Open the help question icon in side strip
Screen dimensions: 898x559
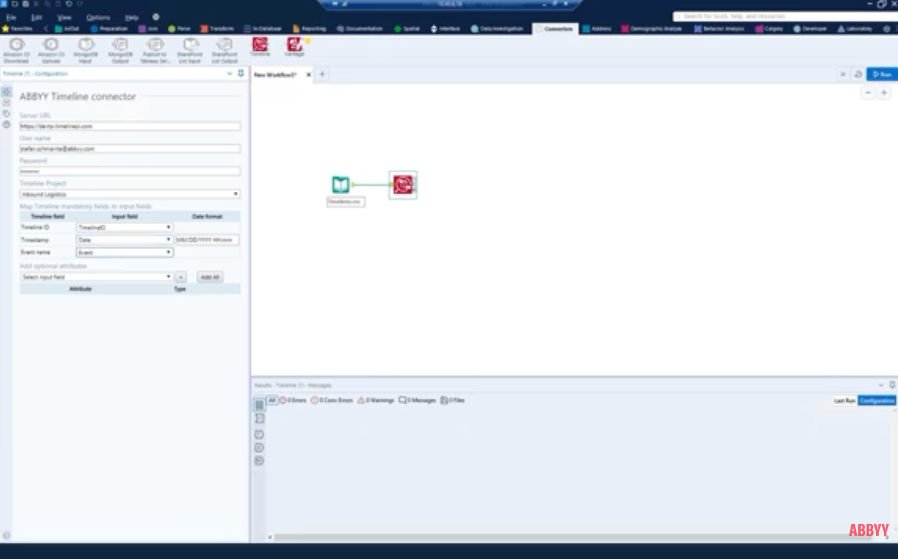(x=6, y=124)
